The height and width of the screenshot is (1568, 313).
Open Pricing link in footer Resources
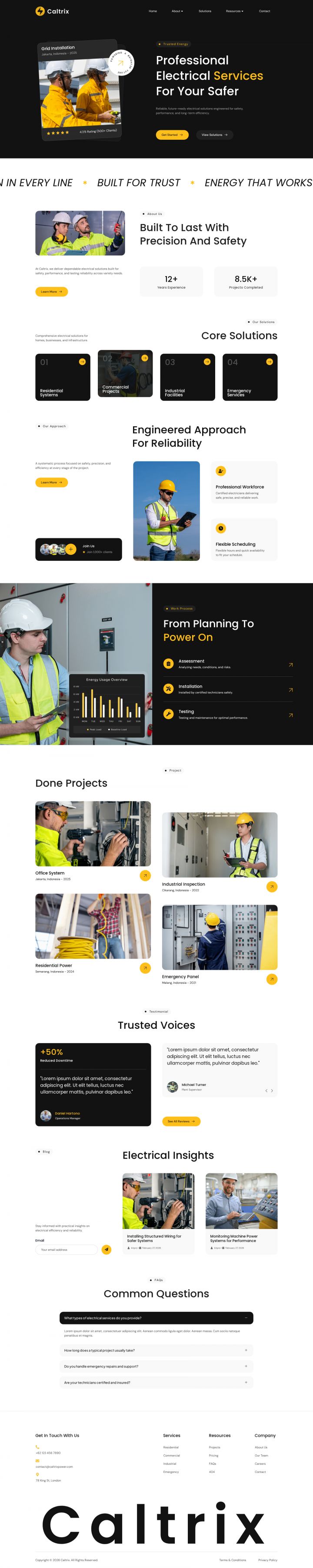click(x=213, y=1456)
